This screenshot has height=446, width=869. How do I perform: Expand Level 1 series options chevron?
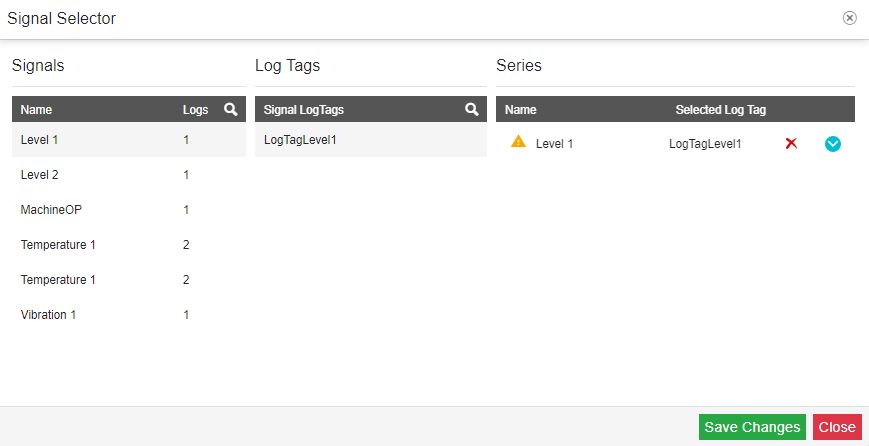832,144
